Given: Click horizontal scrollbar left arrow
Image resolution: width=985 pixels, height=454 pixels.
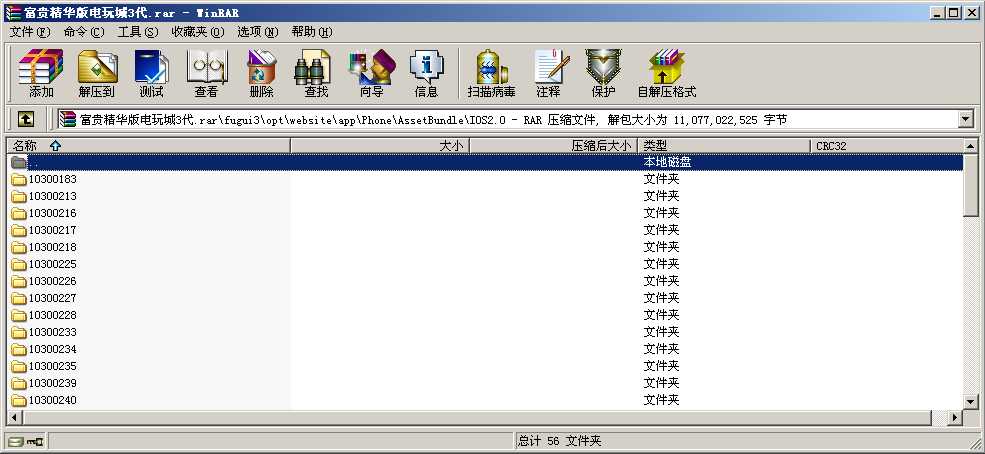Looking at the screenshot, I should coord(14,417).
